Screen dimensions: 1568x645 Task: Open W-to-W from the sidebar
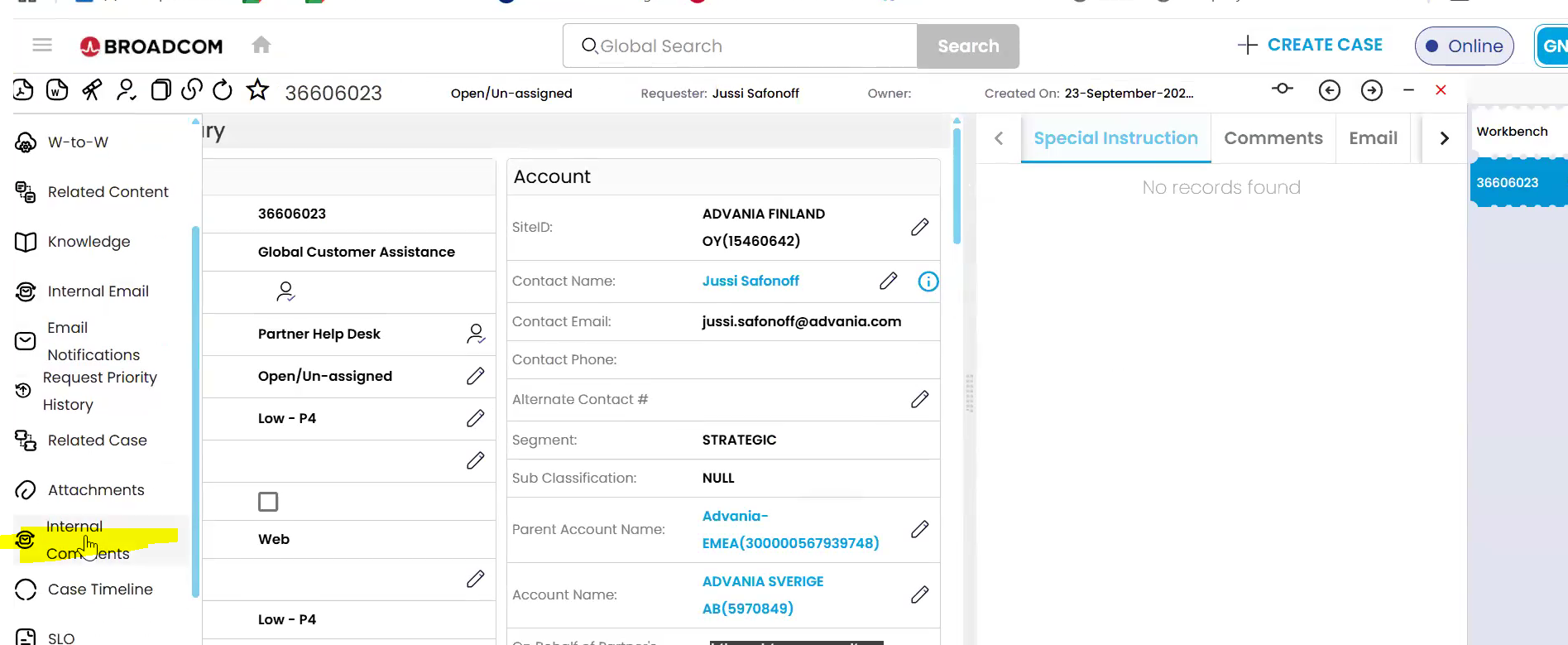(x=78, y=142)
